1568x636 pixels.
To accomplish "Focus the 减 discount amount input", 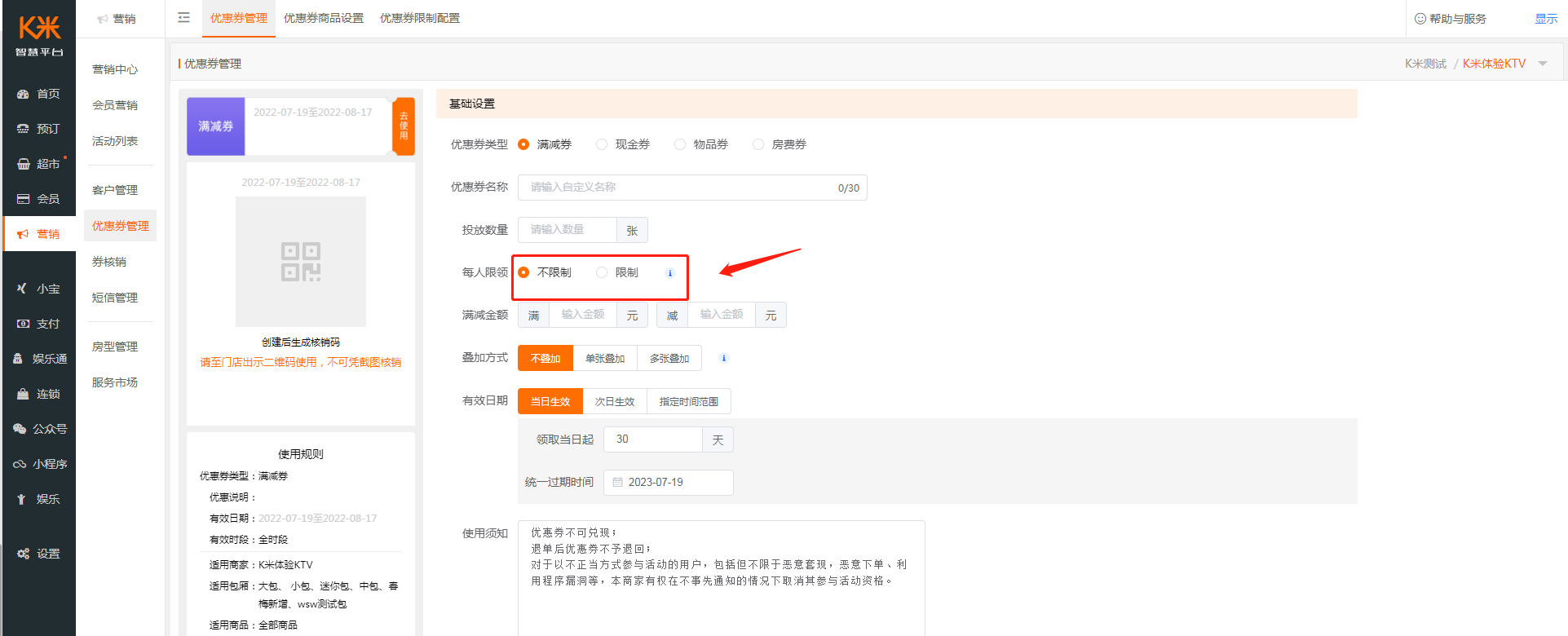I will coord(722,315).
